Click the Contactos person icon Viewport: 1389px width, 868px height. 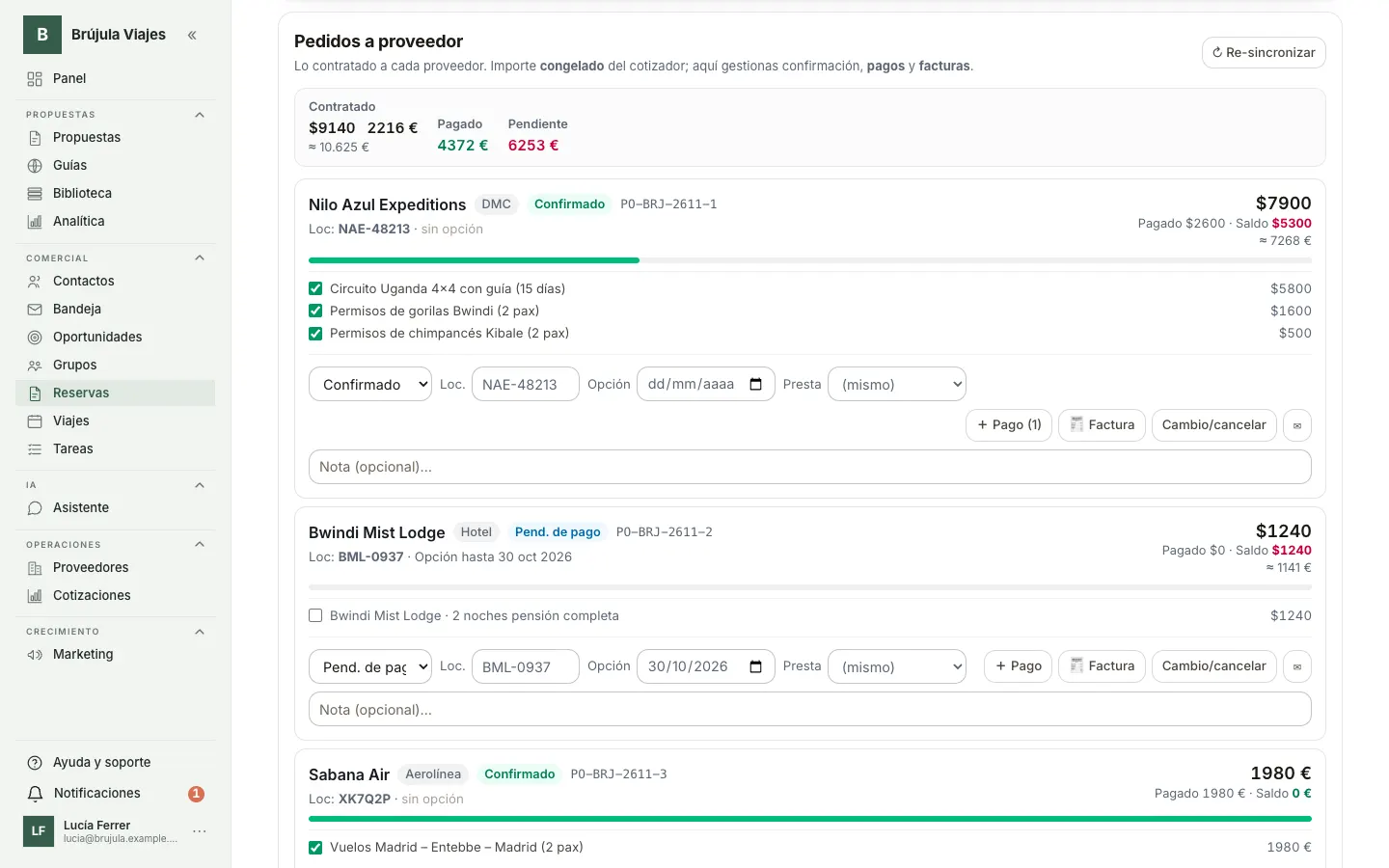[x=35, y=282]
